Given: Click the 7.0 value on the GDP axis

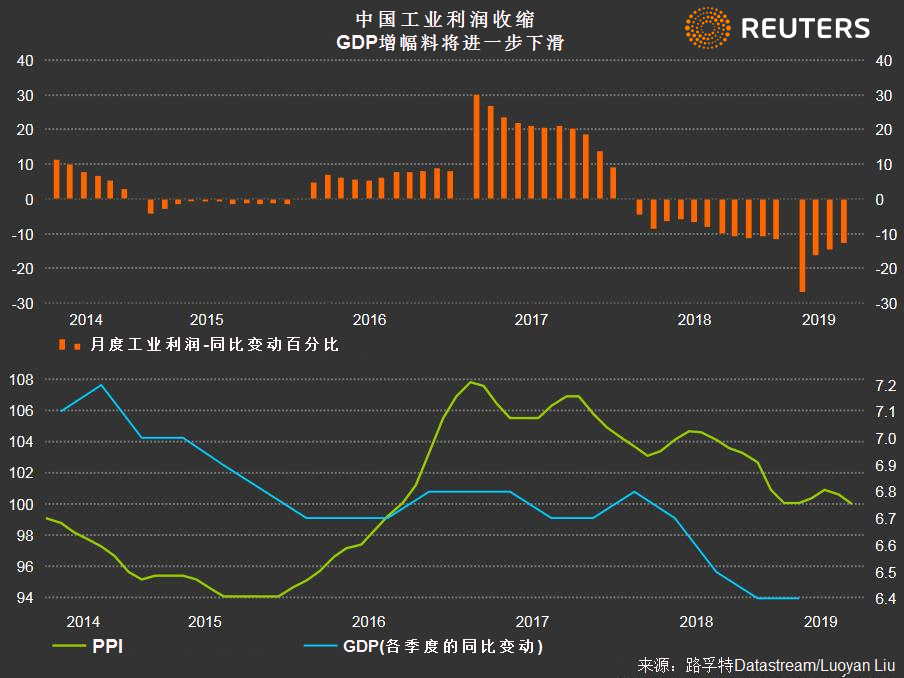Looking at the screenshot, I should point(886,439).
